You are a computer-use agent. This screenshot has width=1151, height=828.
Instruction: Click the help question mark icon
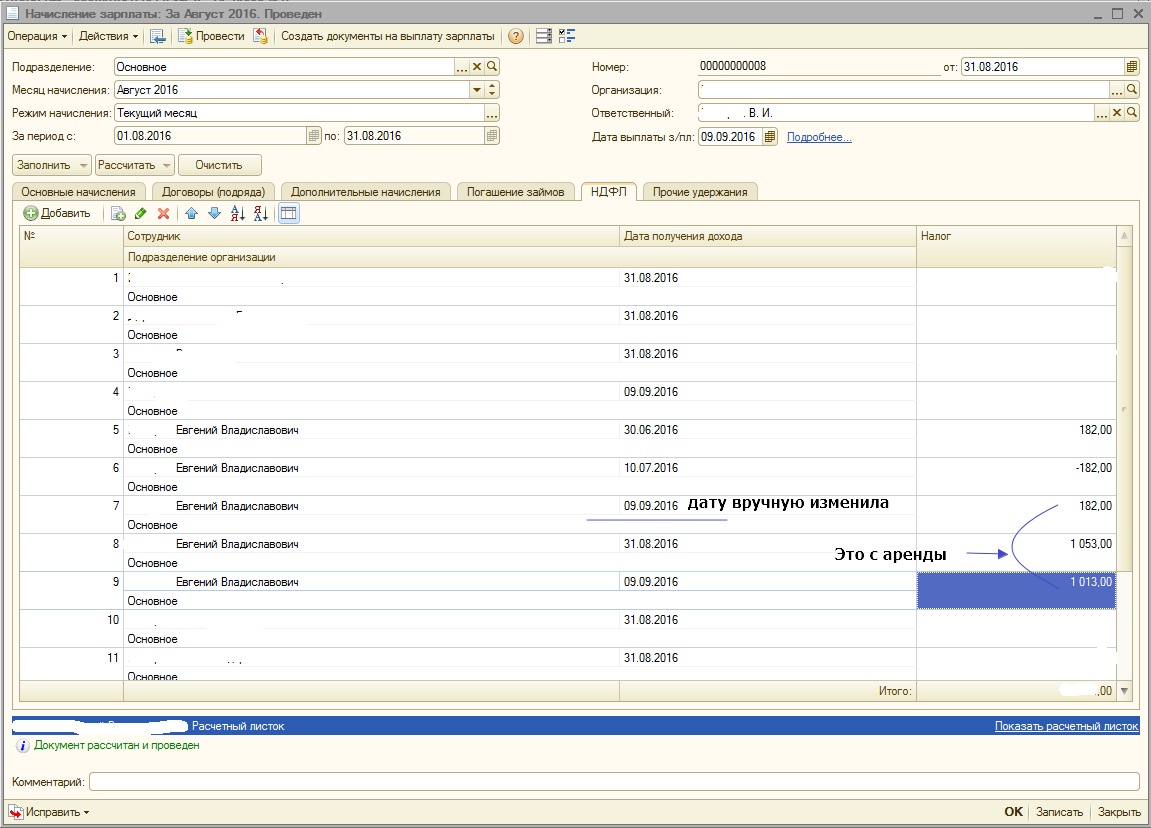(516, 36)
